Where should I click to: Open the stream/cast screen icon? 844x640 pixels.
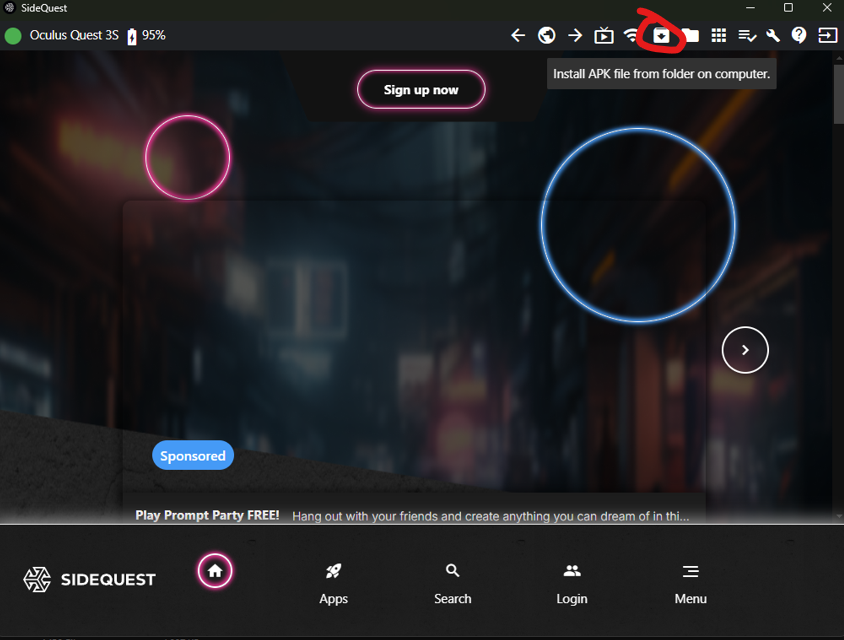point(603,36)
